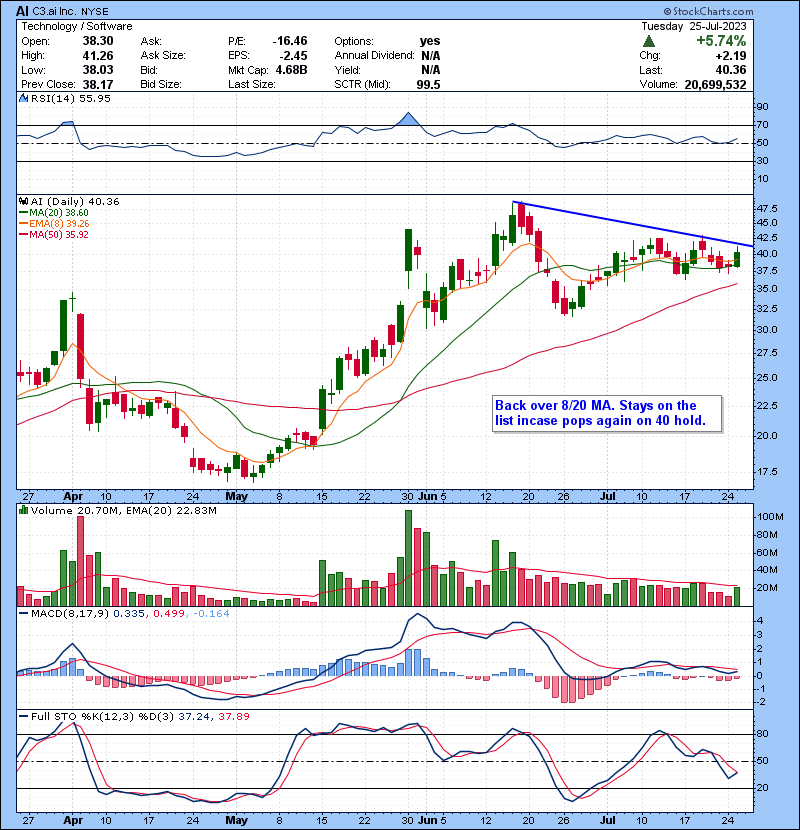Image resolution: width=800 pixels, height=830 pixels.
Task: Click the RSI panel line icon
Action: [23, 98]
